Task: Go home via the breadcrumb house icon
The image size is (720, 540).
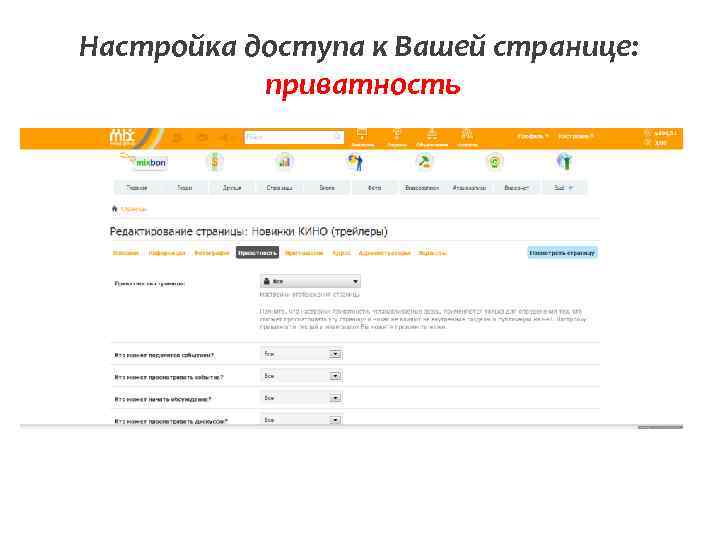Action: point(115,209)
